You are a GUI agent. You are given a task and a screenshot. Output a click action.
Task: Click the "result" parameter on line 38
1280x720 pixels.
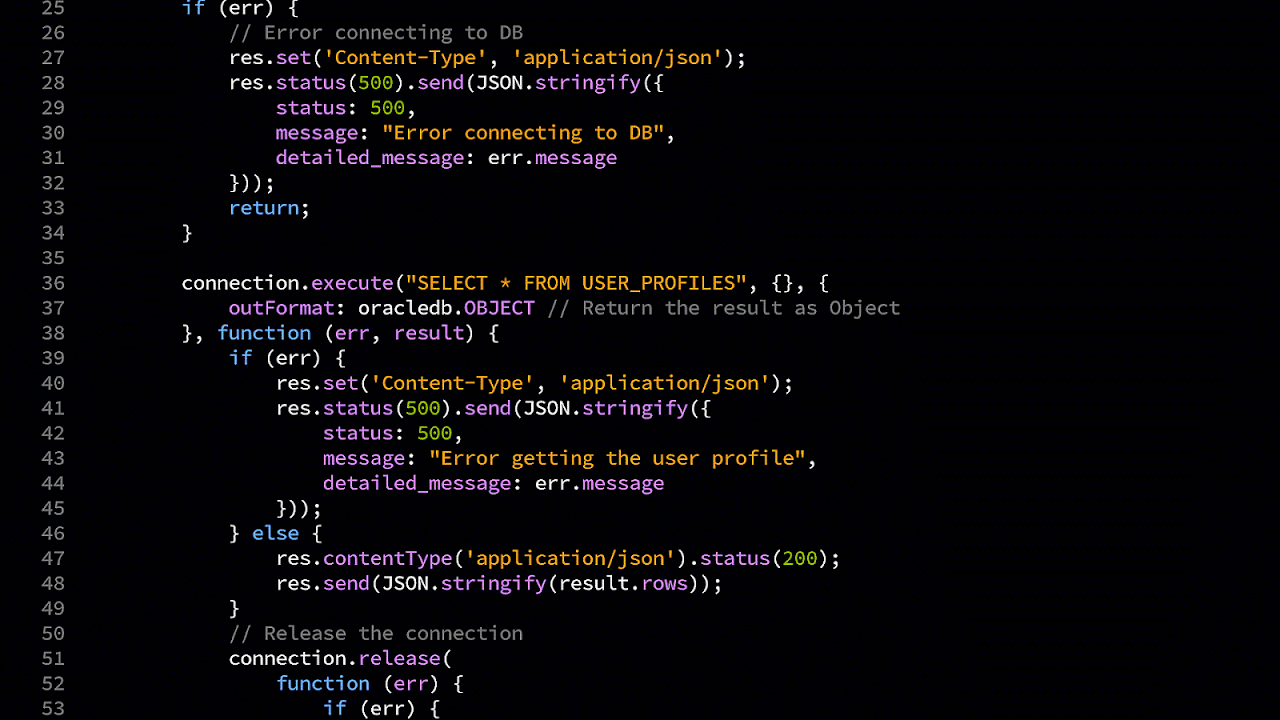pos(429,333)
